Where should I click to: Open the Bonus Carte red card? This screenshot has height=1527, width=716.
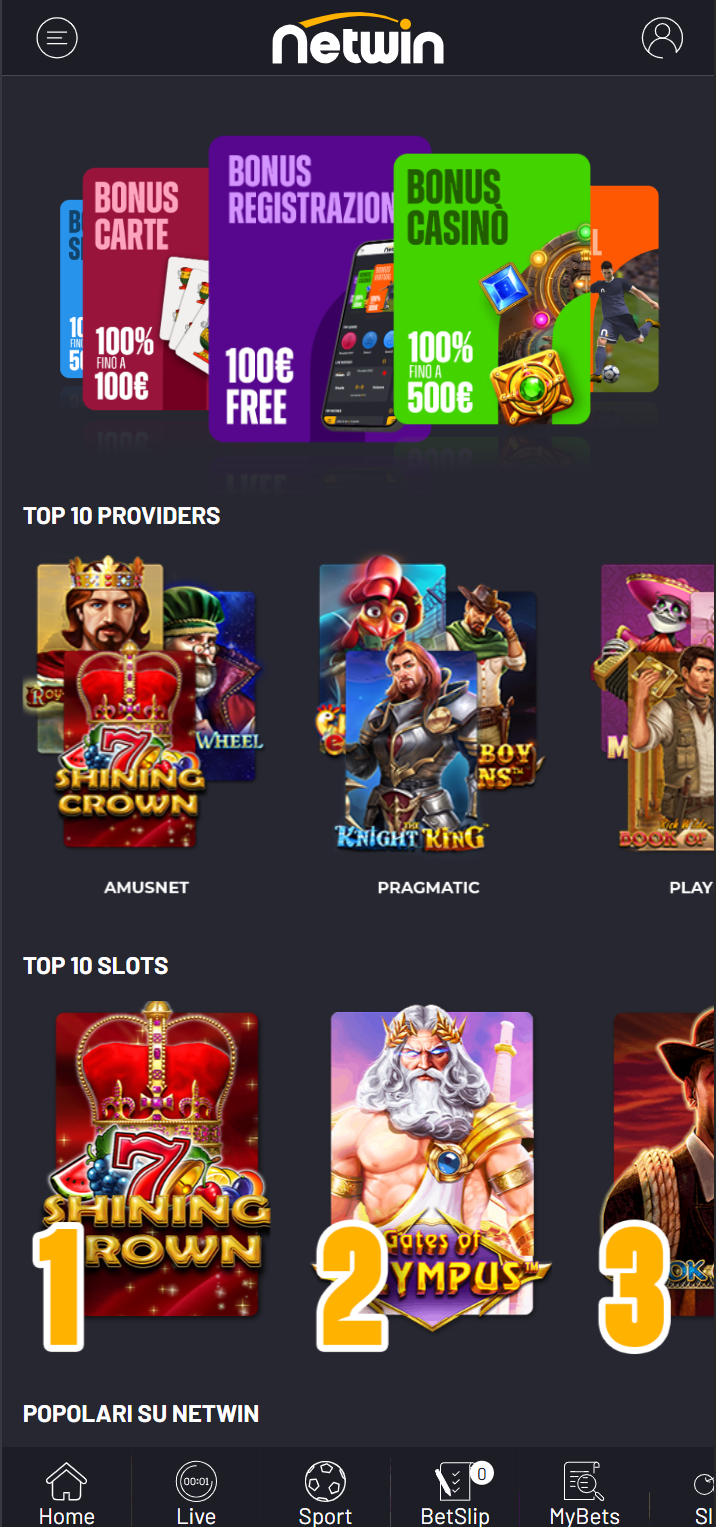click(146, 289)
